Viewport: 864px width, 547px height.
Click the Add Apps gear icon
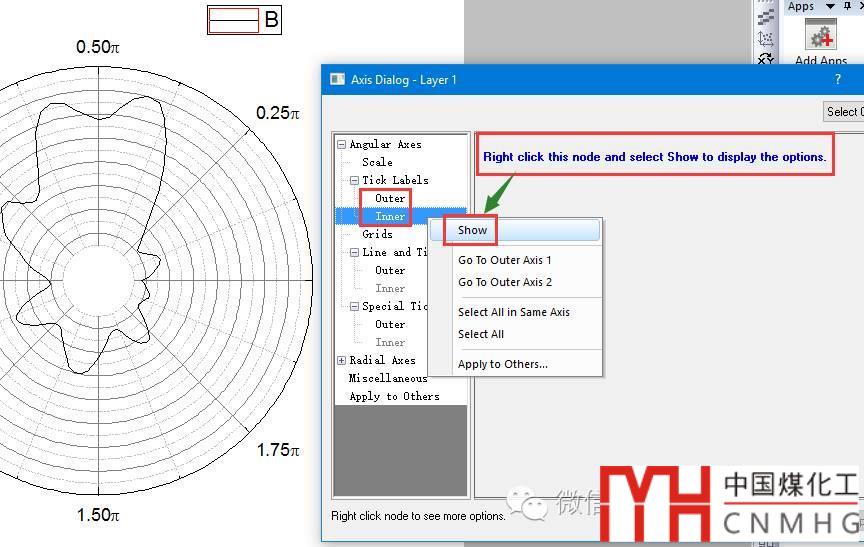coord(822,36)
